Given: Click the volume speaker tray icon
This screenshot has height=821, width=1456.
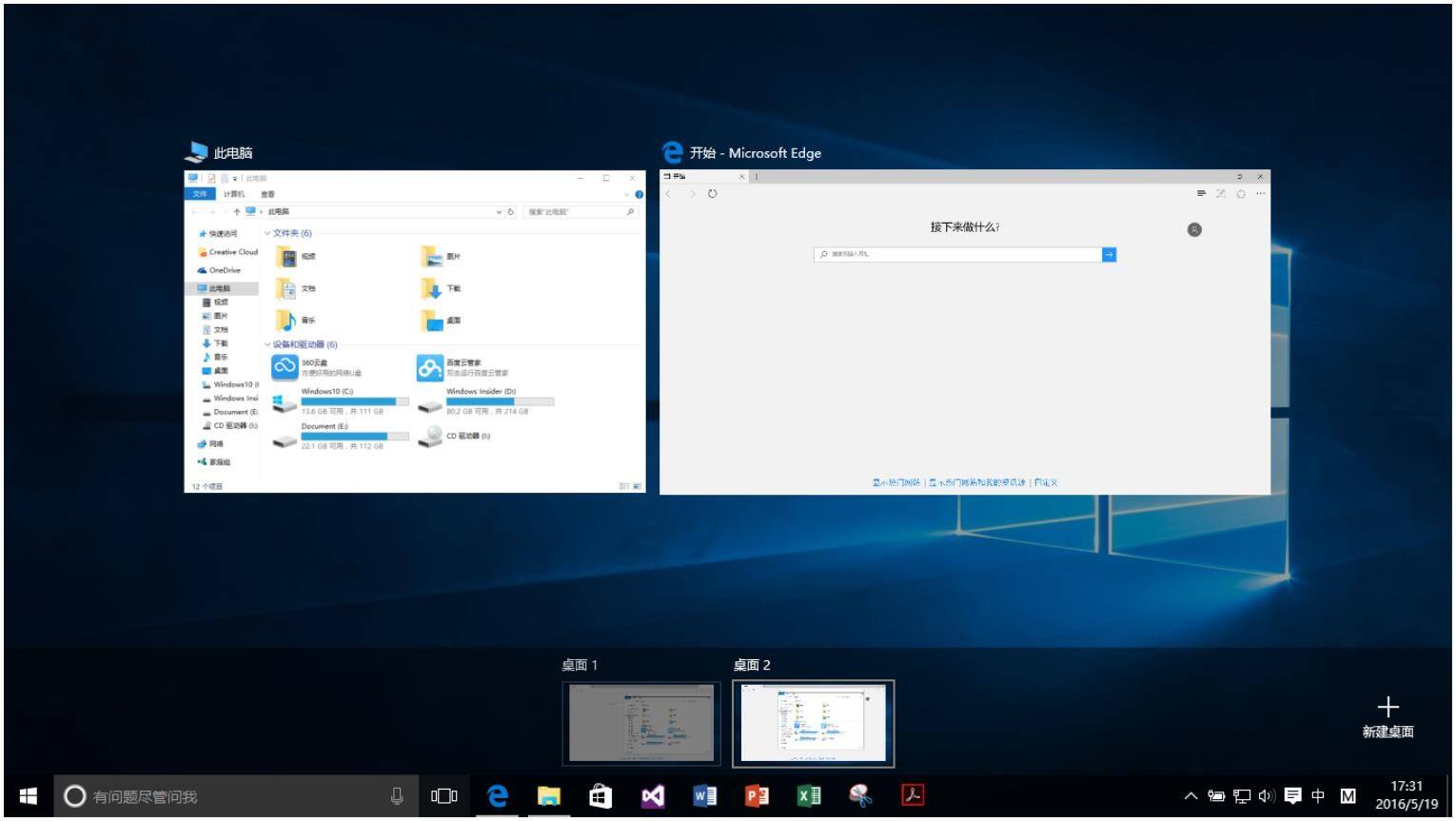Looking at the screenshot, I should 1267,796.
